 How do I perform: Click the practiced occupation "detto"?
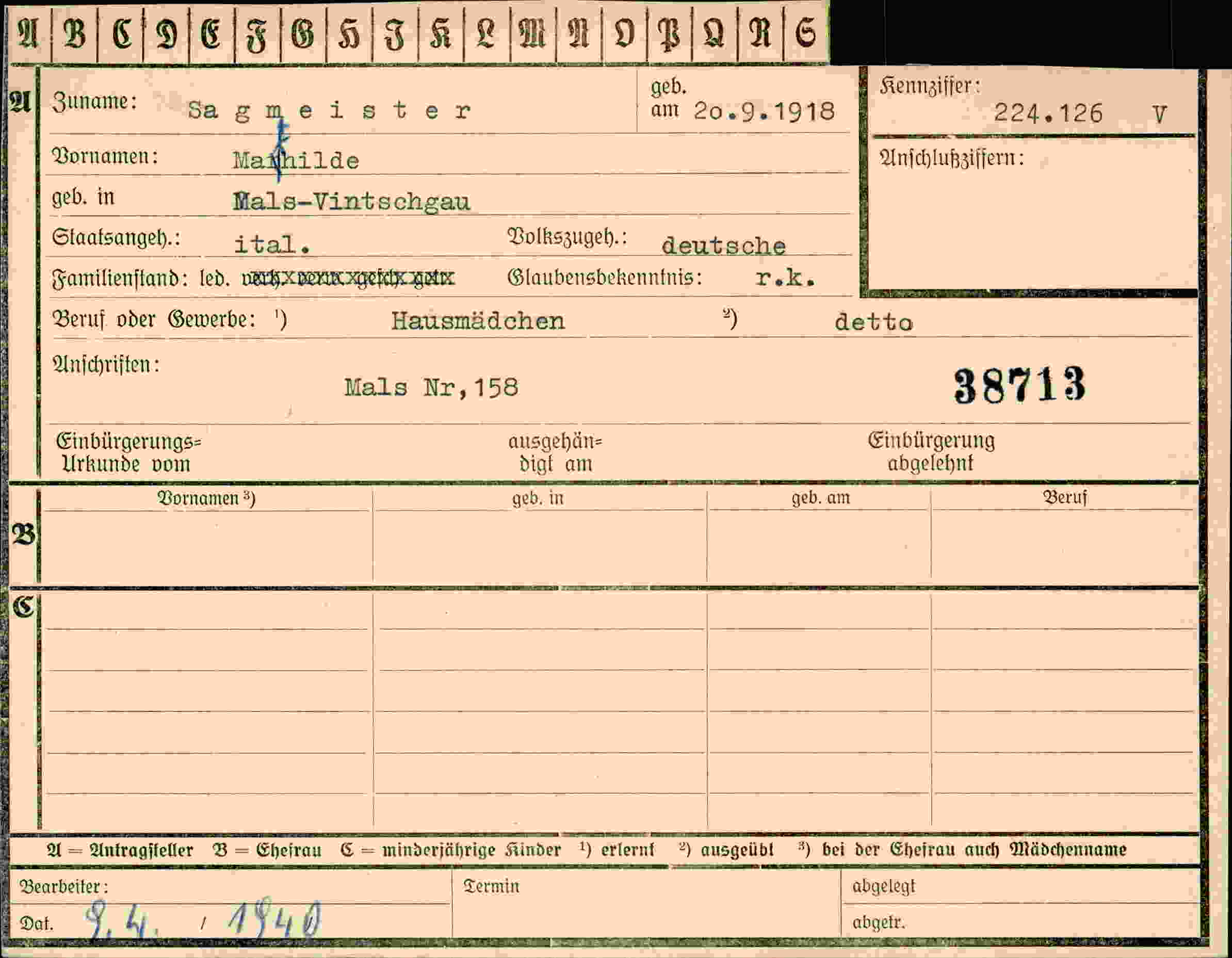[874, 322]
